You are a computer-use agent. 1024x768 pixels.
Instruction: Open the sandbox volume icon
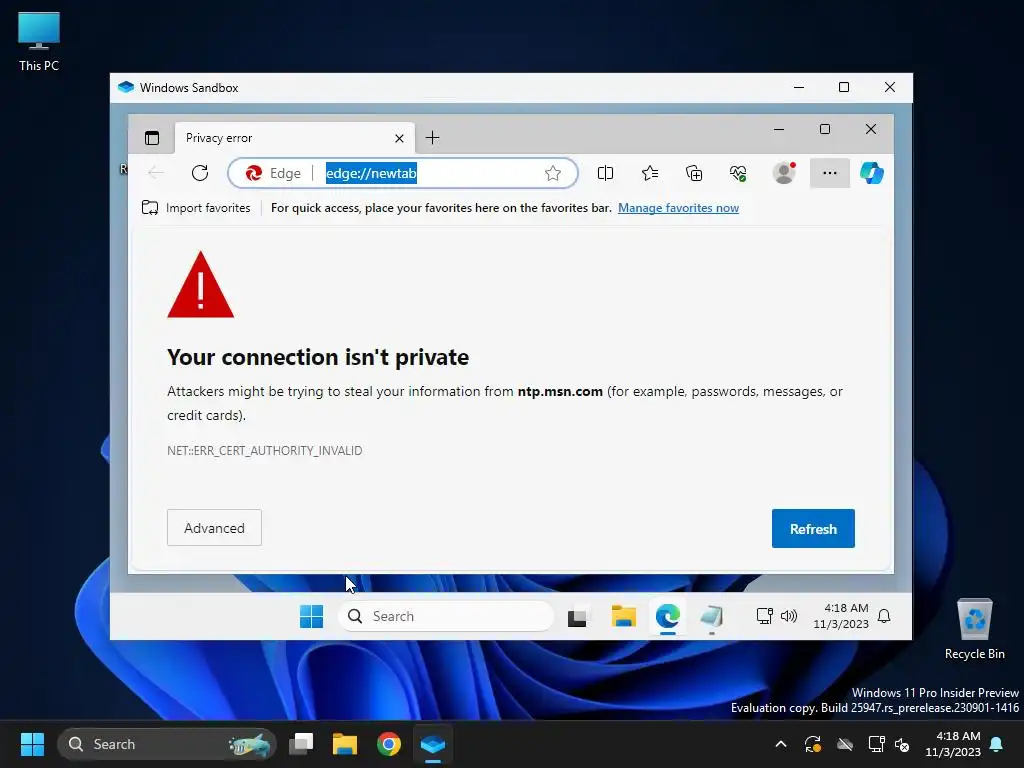[789, 616]
